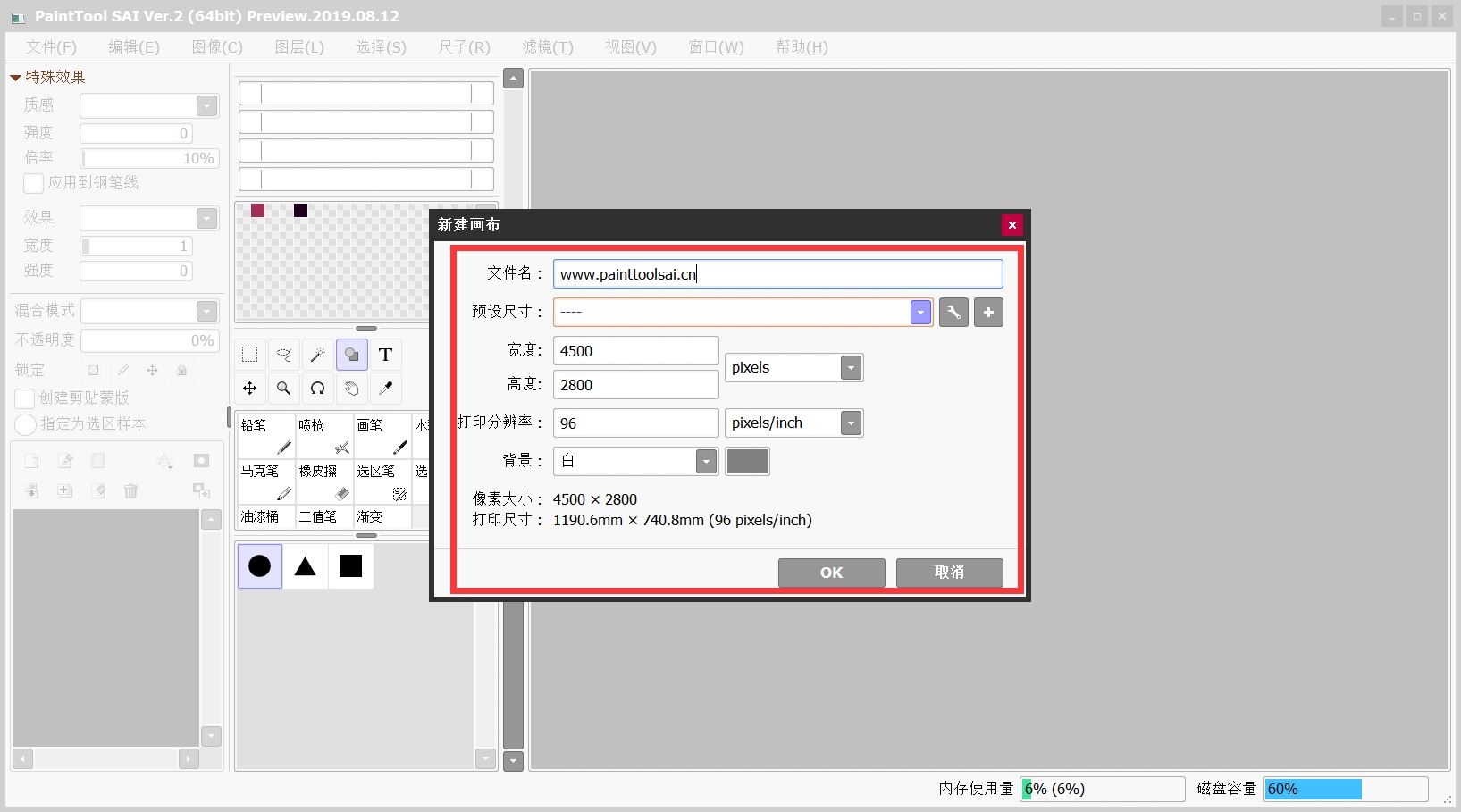
Task: Select the eyedropper tool
Action: [386, 389]
